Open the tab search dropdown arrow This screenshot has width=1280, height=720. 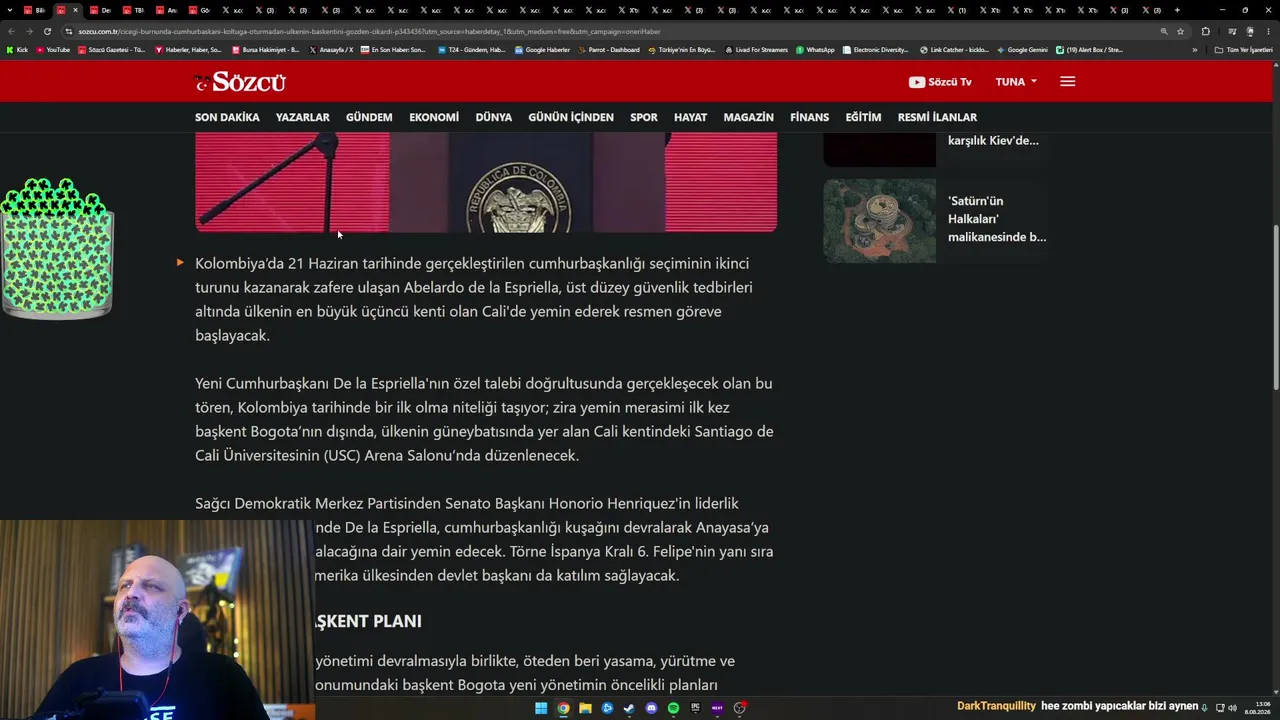(10, 10)
